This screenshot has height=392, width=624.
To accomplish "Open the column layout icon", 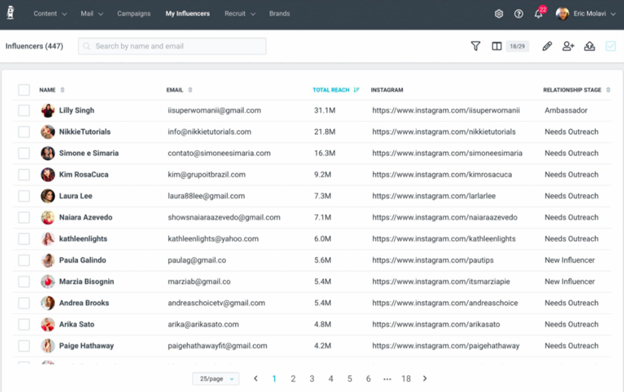I will pyautogui.click(x=496, y=46).
